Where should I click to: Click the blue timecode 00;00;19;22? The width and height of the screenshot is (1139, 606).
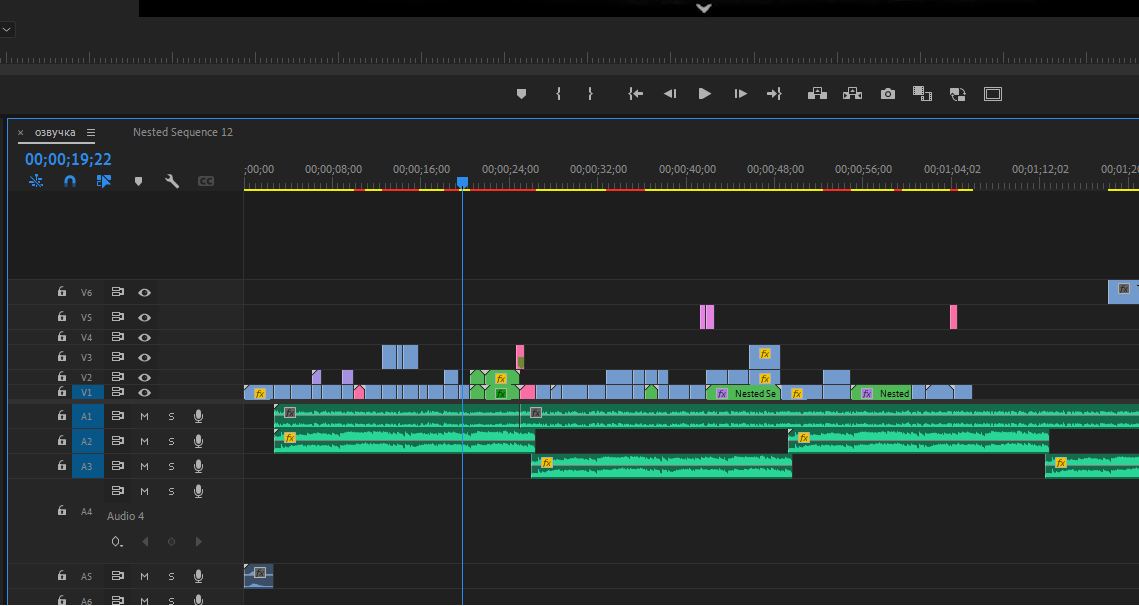[x=68, y=159]
